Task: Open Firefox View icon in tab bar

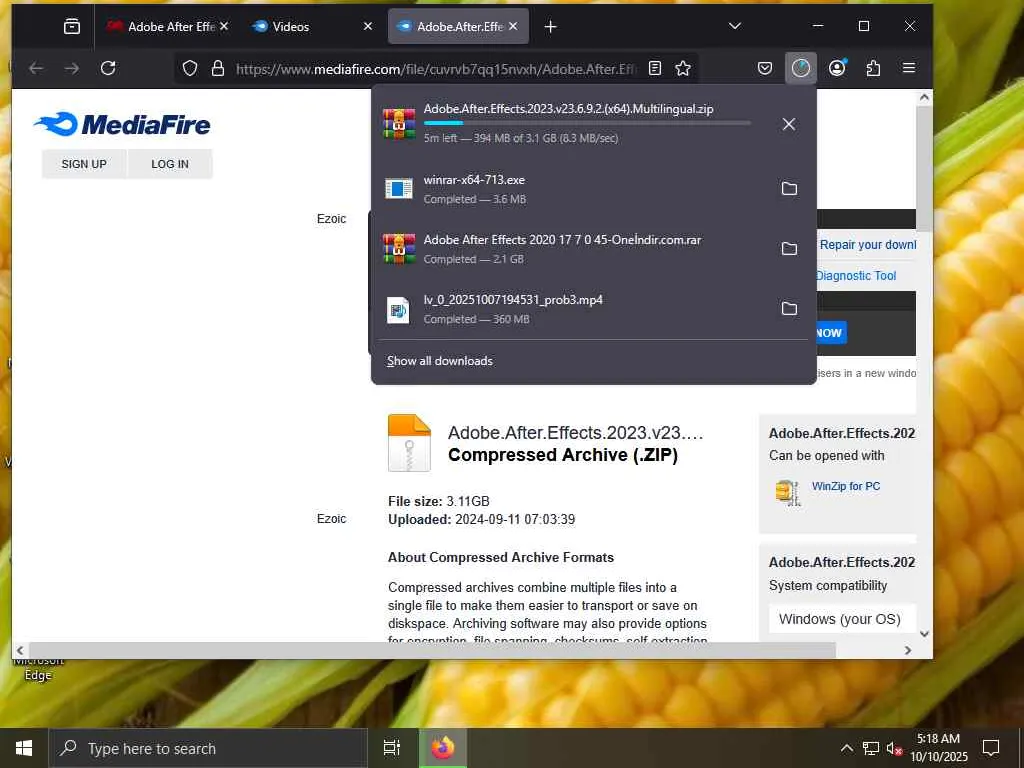Action: point(72,27)
